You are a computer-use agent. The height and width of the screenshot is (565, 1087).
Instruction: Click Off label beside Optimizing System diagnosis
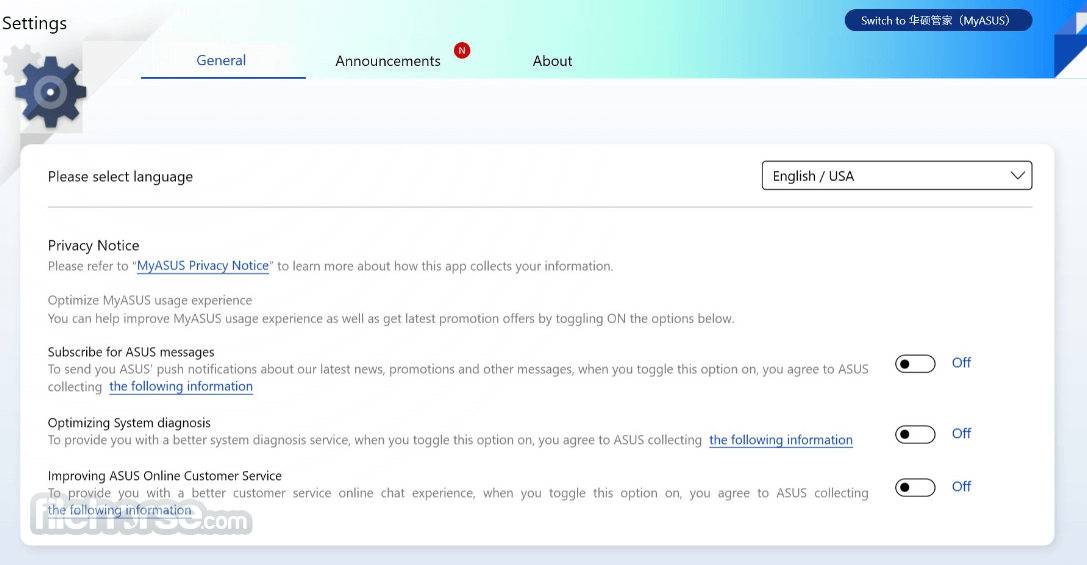962,433
